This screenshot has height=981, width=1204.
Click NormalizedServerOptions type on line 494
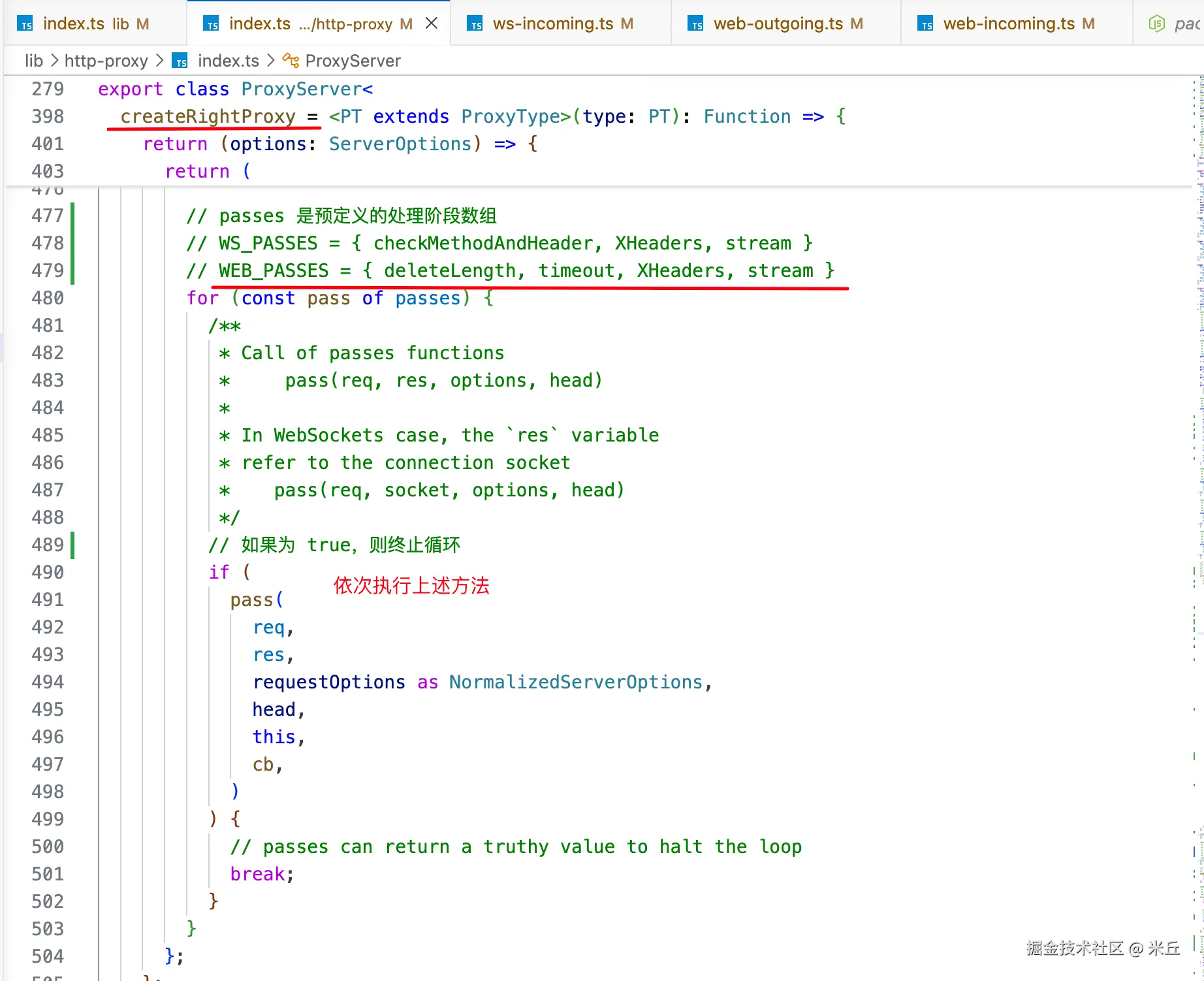[575, 682]
